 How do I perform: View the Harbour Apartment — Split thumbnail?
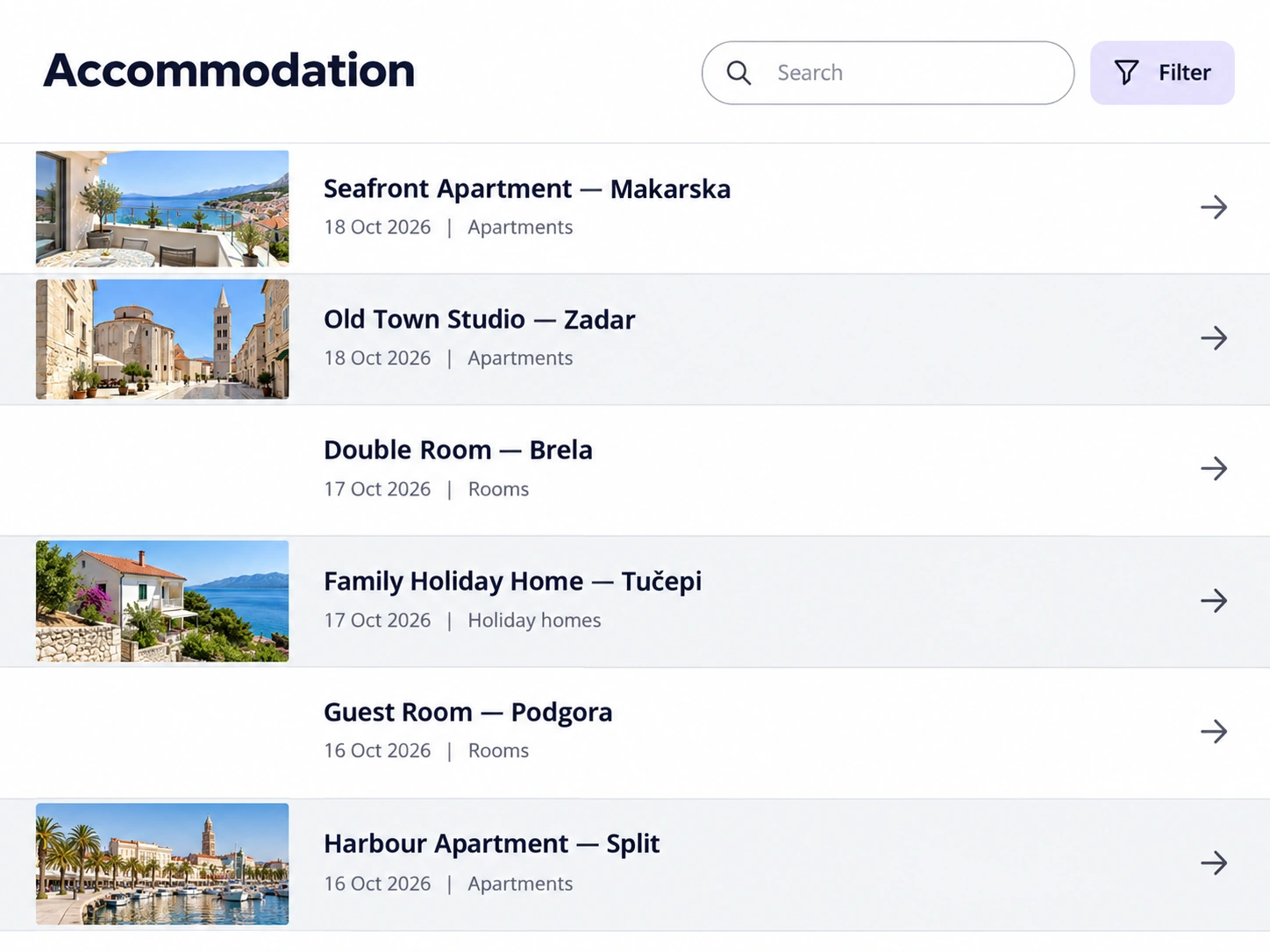[x=162, y=863]
